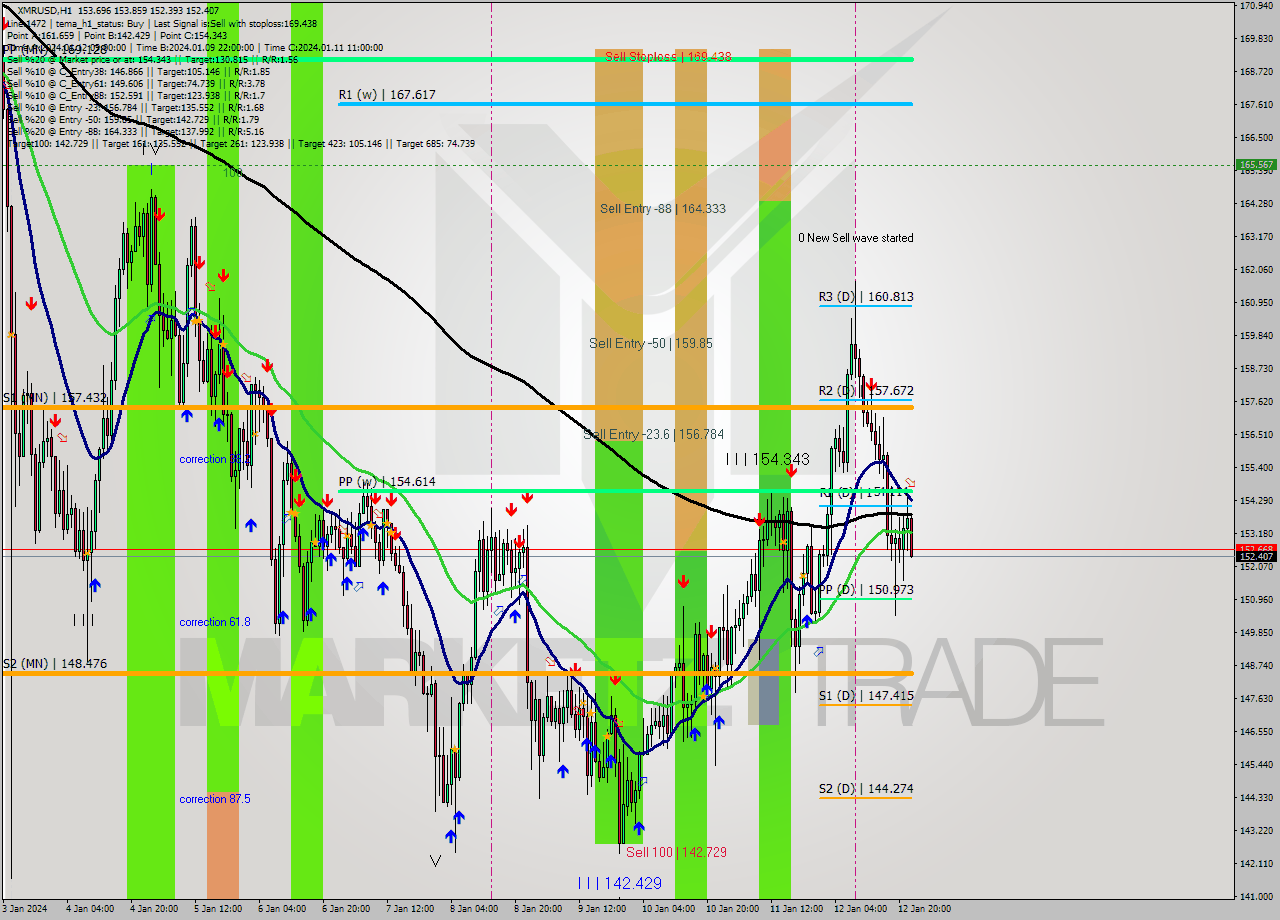Select the 158.730 price axis value
Screen dimensions: 1280x920
point(1256,369)
